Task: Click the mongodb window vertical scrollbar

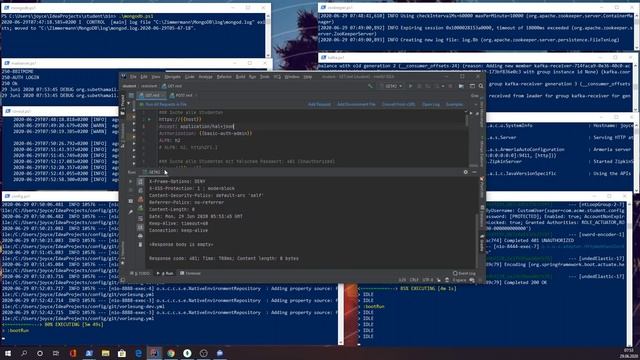Action: (268, 35)
